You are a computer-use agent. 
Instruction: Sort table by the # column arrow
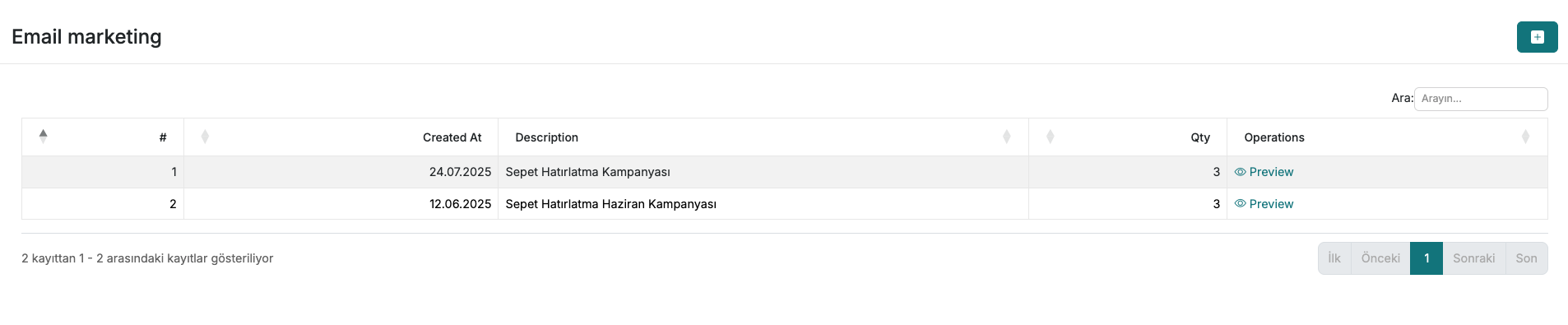(43, 137)
